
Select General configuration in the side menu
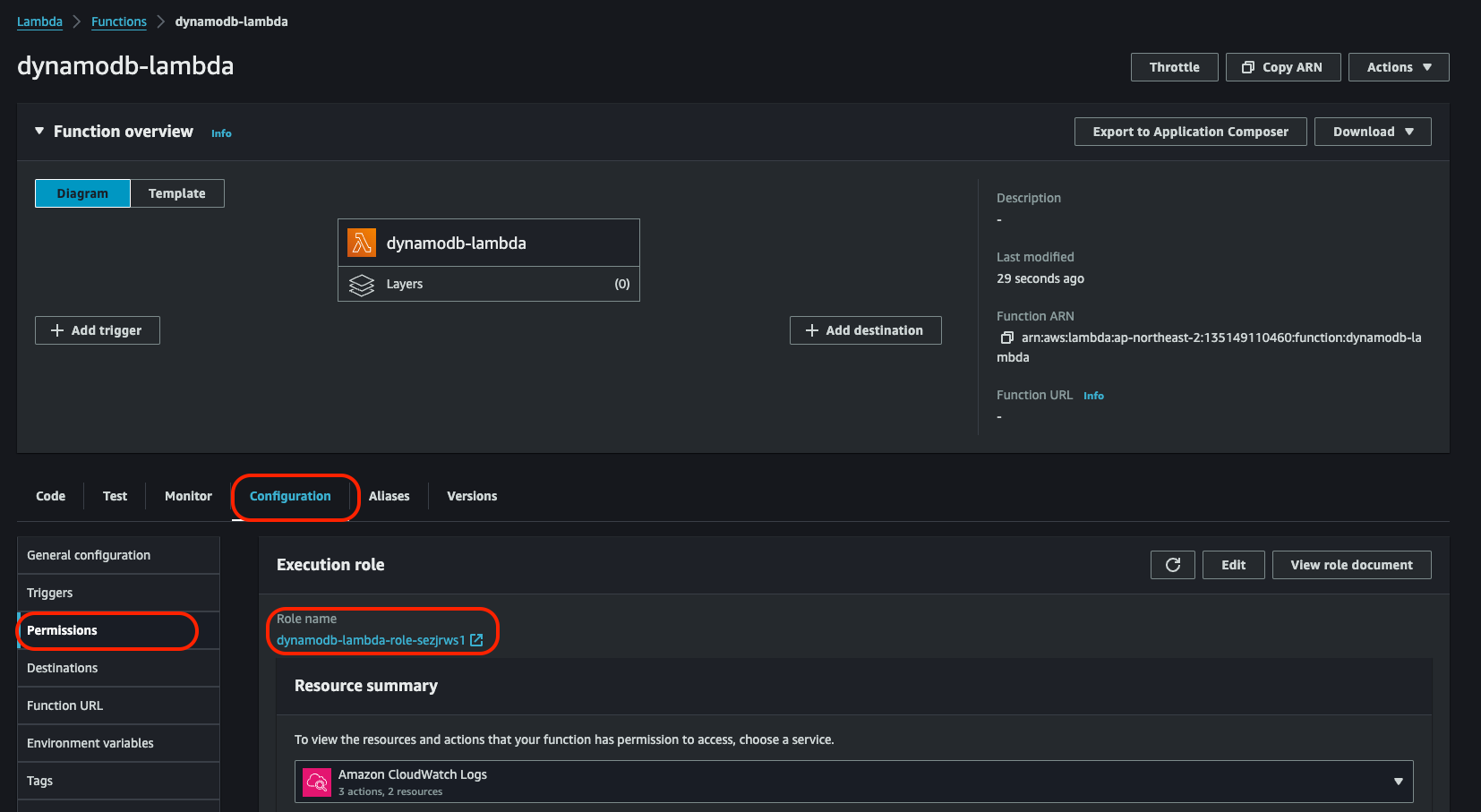pos(118,555)
